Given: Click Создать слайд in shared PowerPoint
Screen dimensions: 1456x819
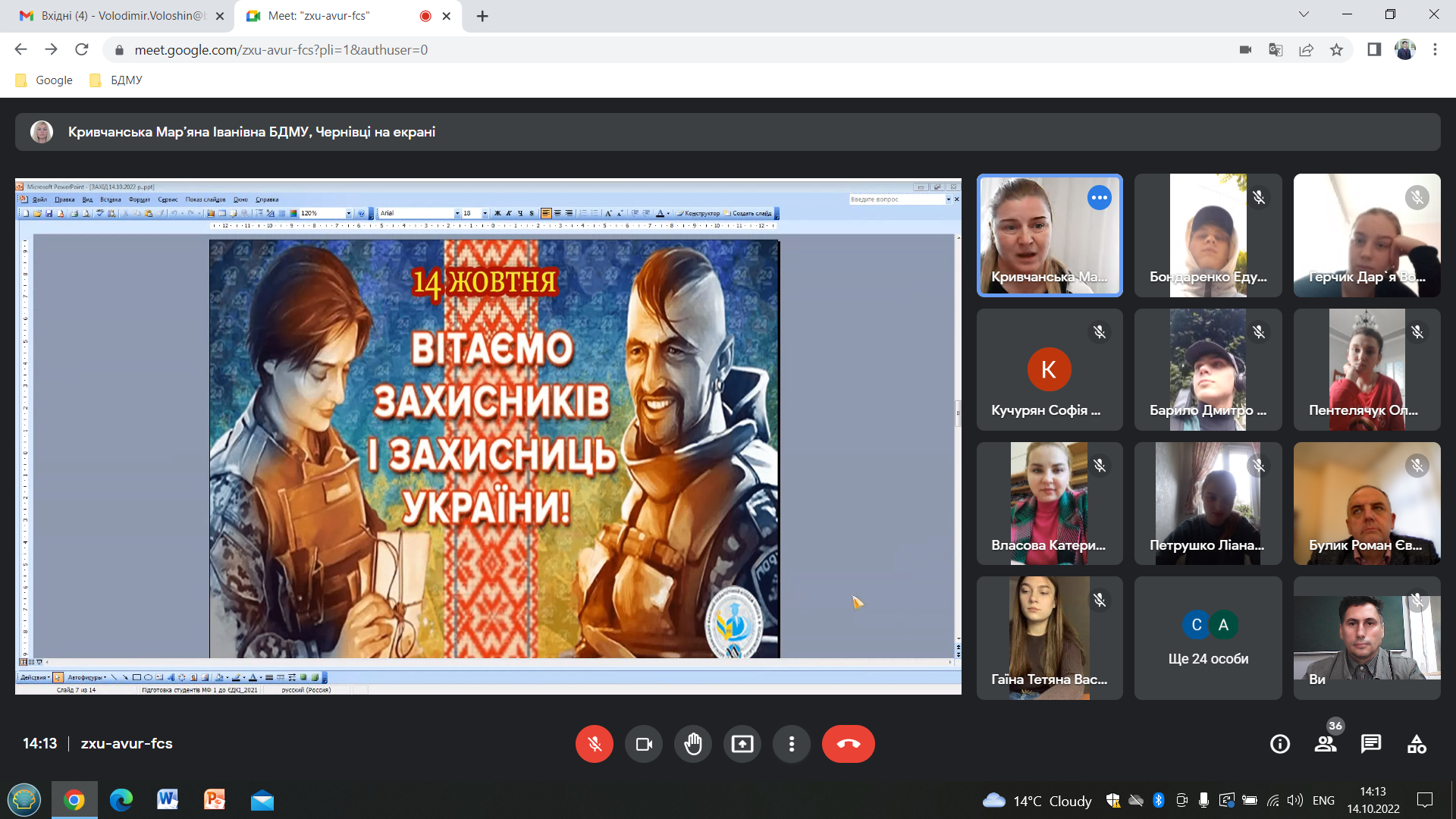Looking at the screenshot, I should click(x=748, y=214).
